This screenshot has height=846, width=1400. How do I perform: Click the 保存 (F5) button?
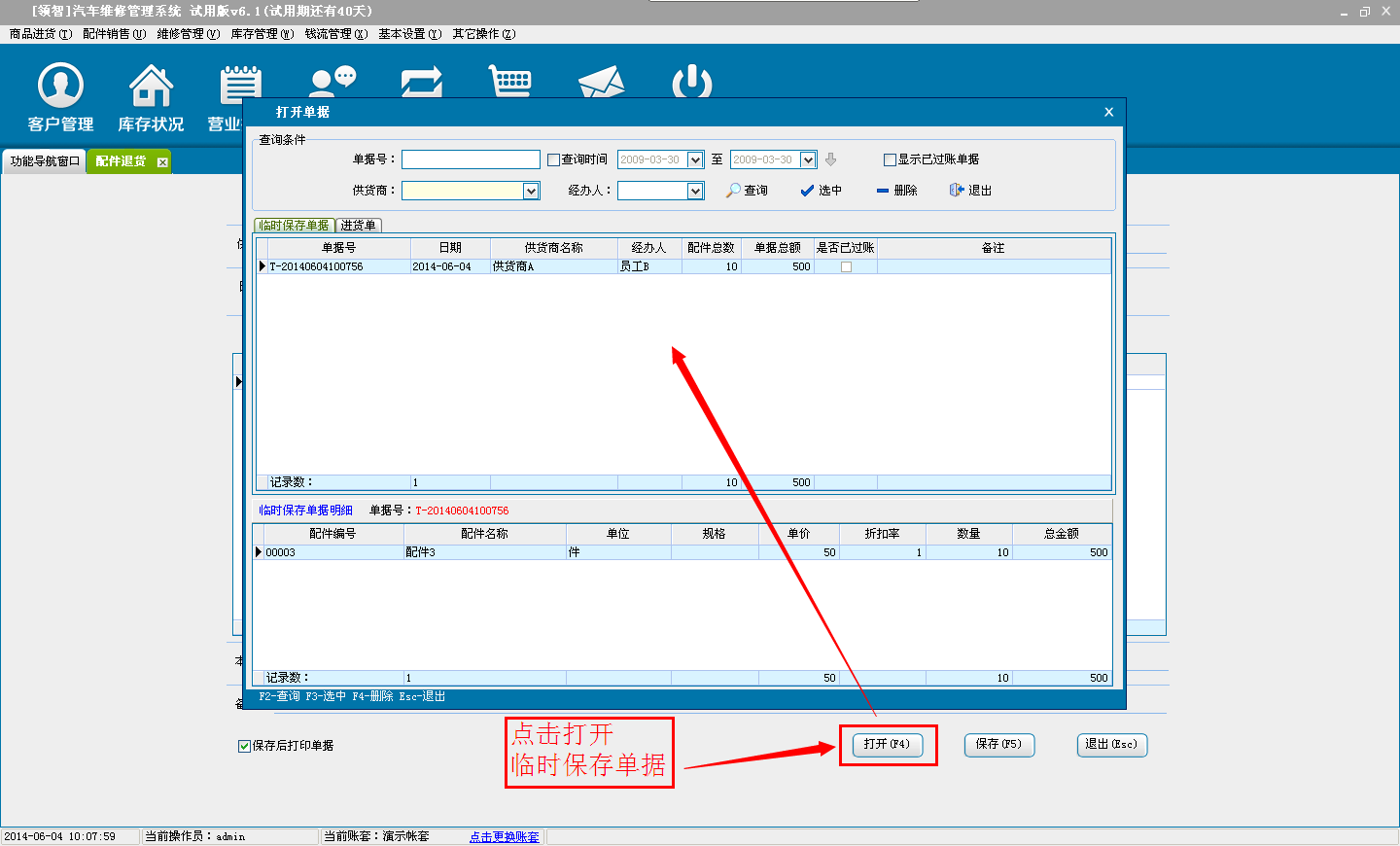click(998, 744)
